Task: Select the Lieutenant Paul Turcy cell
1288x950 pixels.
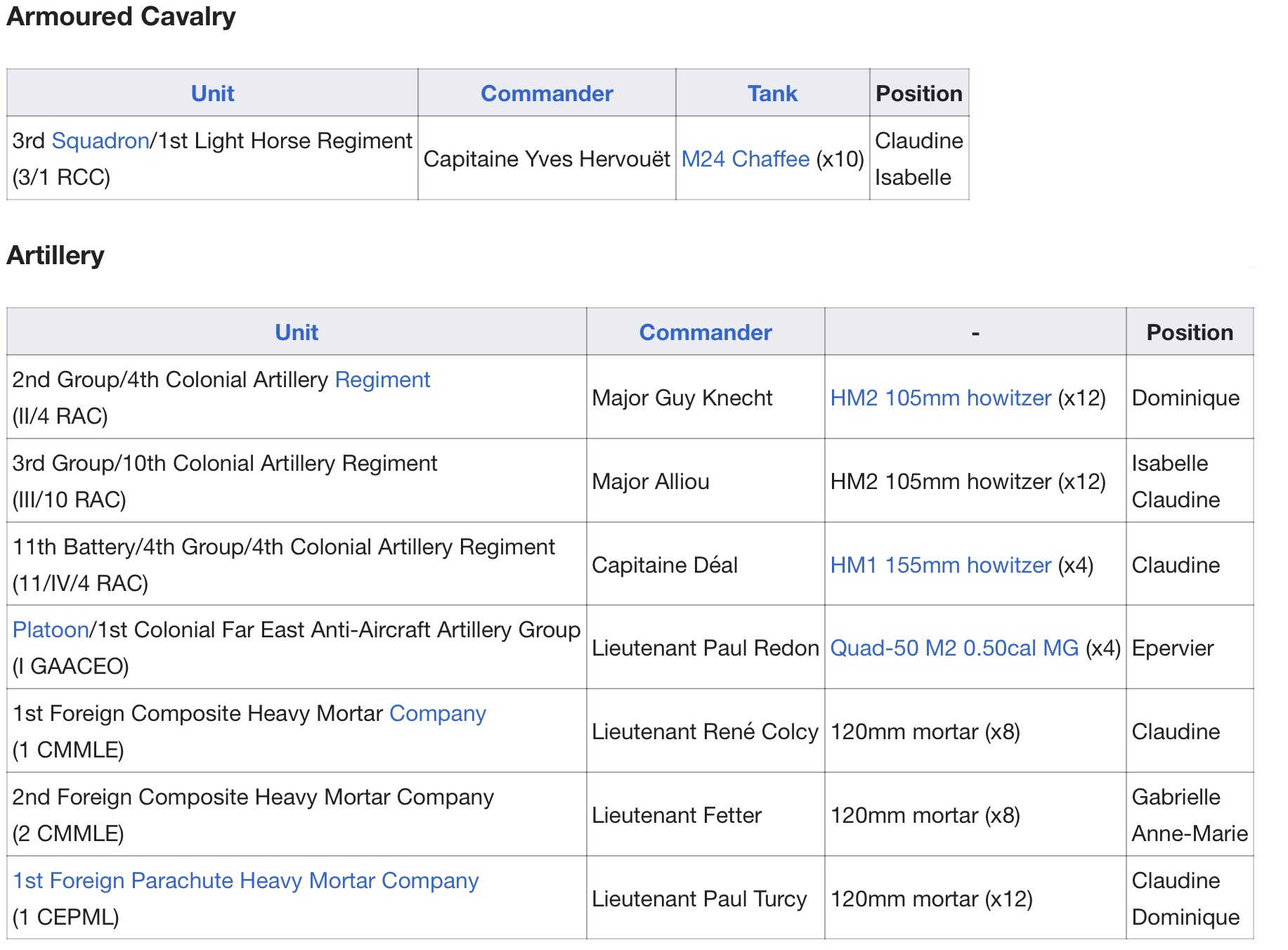Action: 698,899
